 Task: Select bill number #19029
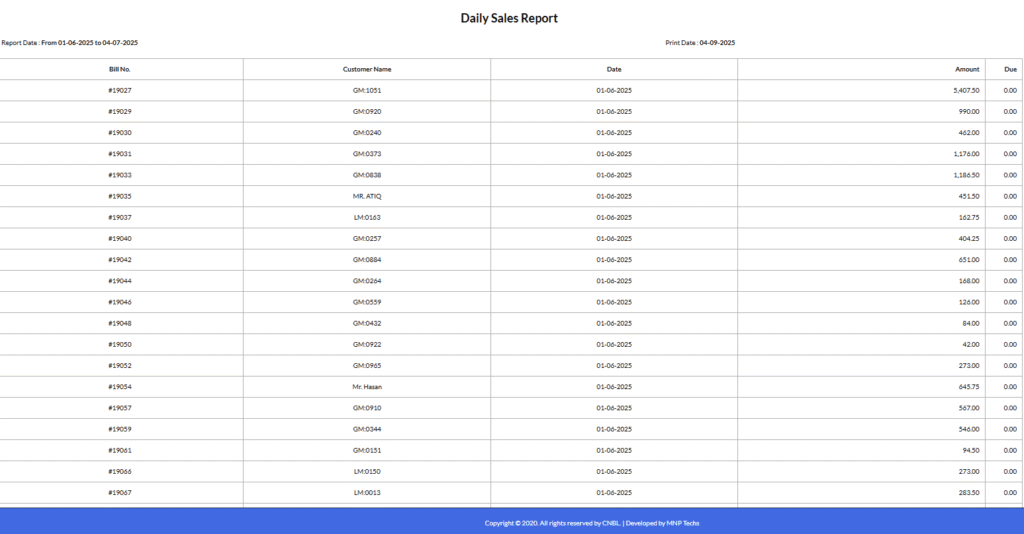tap(120, 112)
